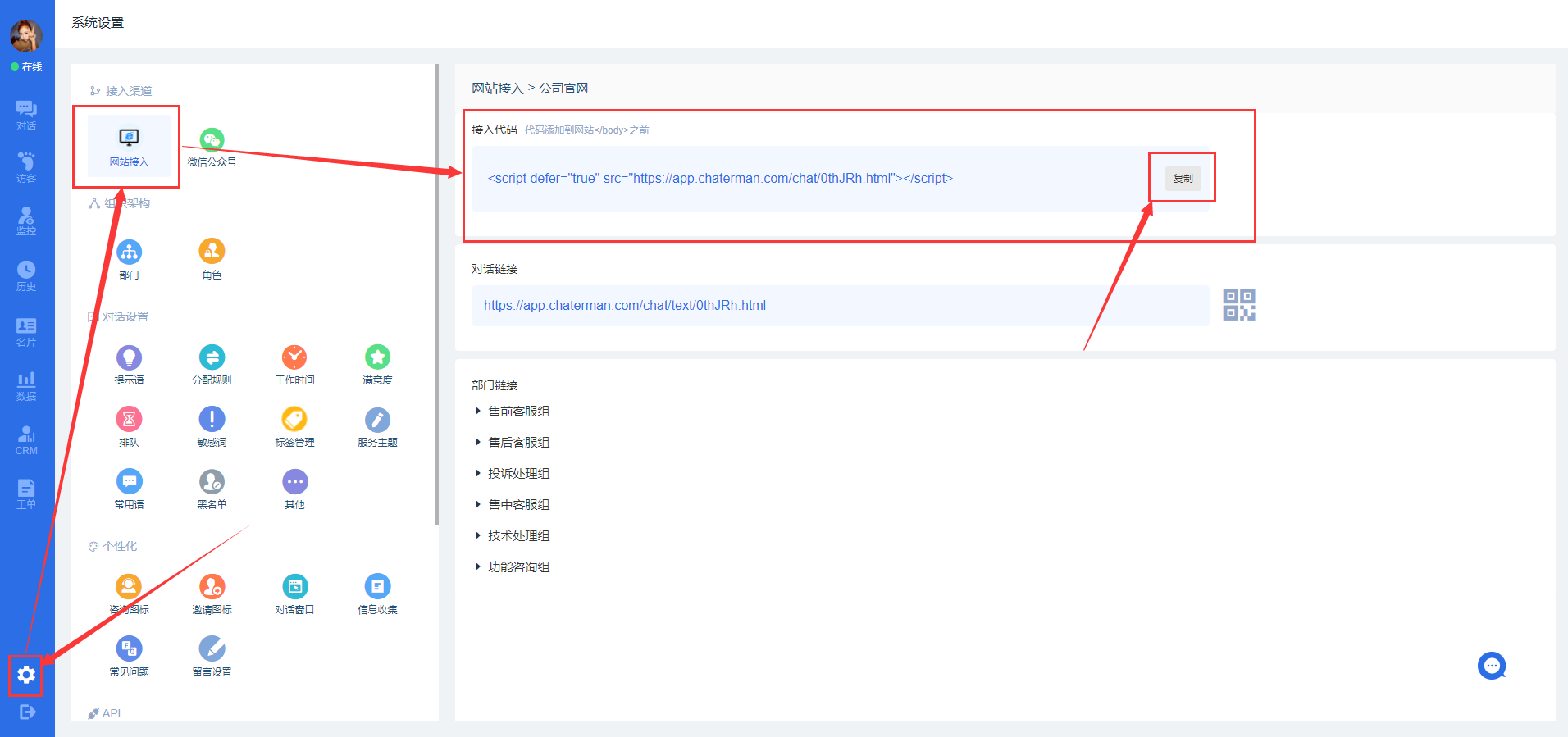Click the 网站接入 breadcrumb link
This screenshot has width=1568, height=737.
[497, 89]
